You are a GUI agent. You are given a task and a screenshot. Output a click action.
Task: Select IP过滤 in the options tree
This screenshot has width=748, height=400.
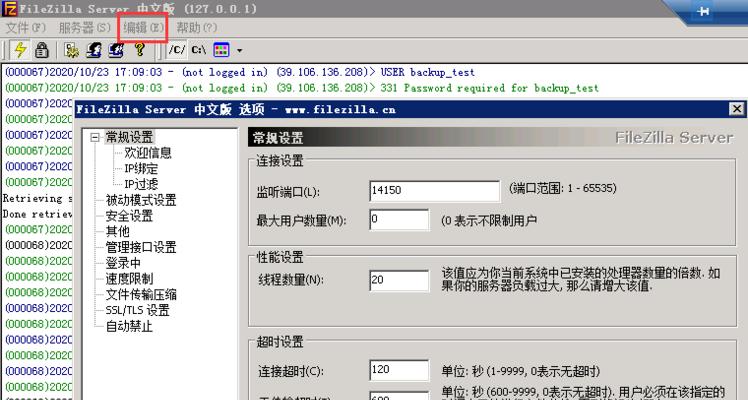coord(141,185)
